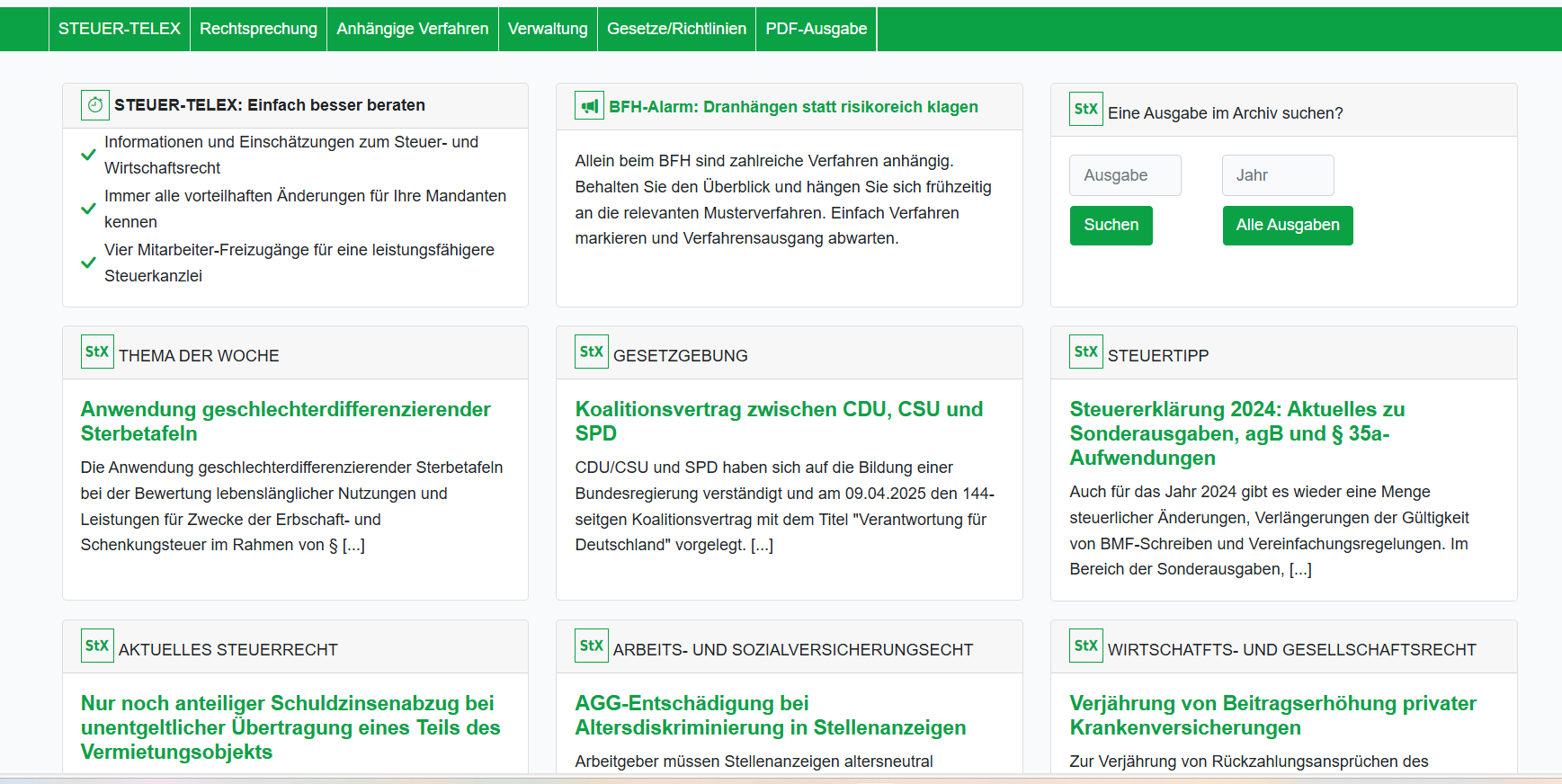Open the STEUER-TELEX menu item

[x=120, y=29]
